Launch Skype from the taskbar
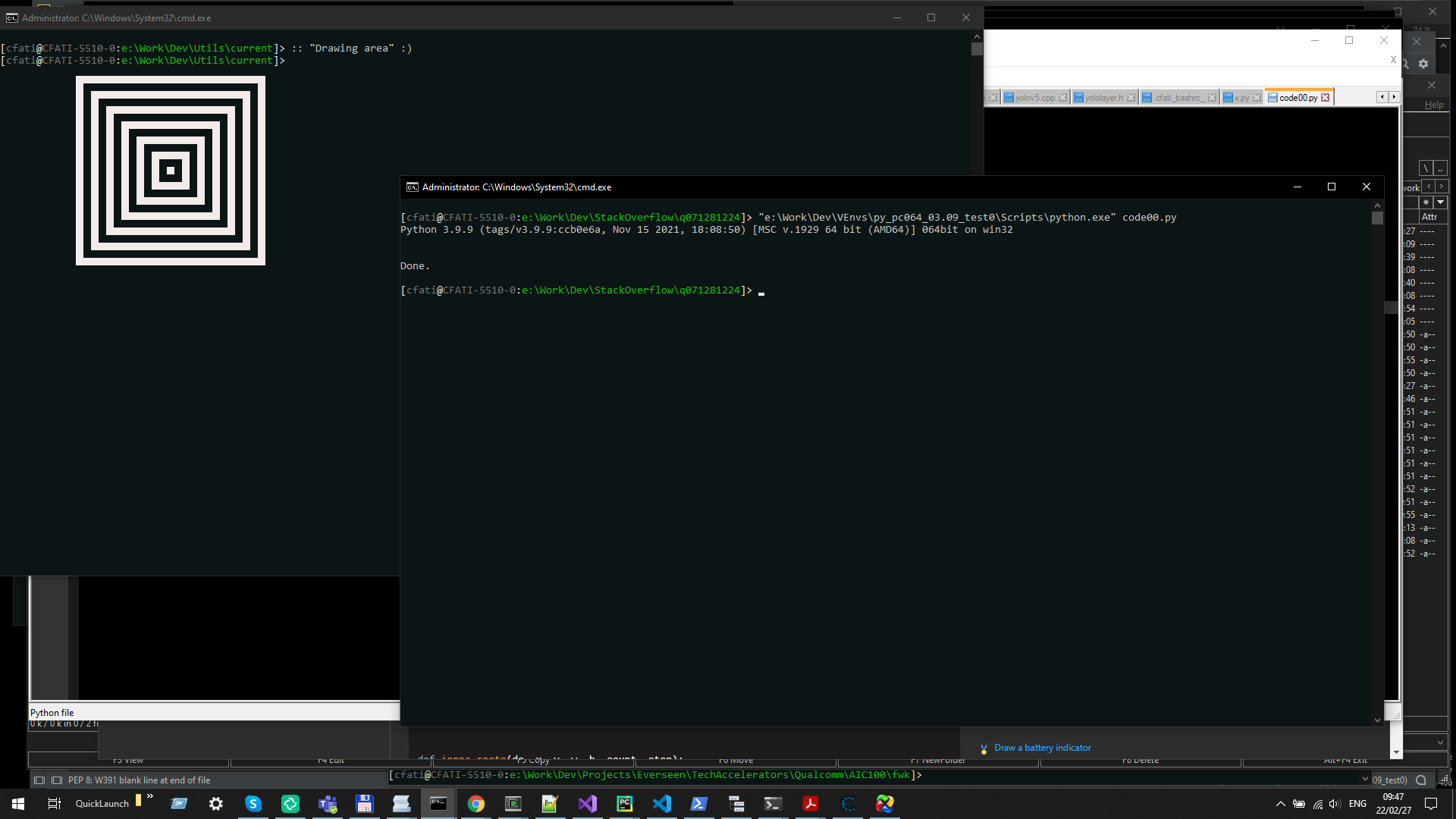 click(x=253, y=804)
